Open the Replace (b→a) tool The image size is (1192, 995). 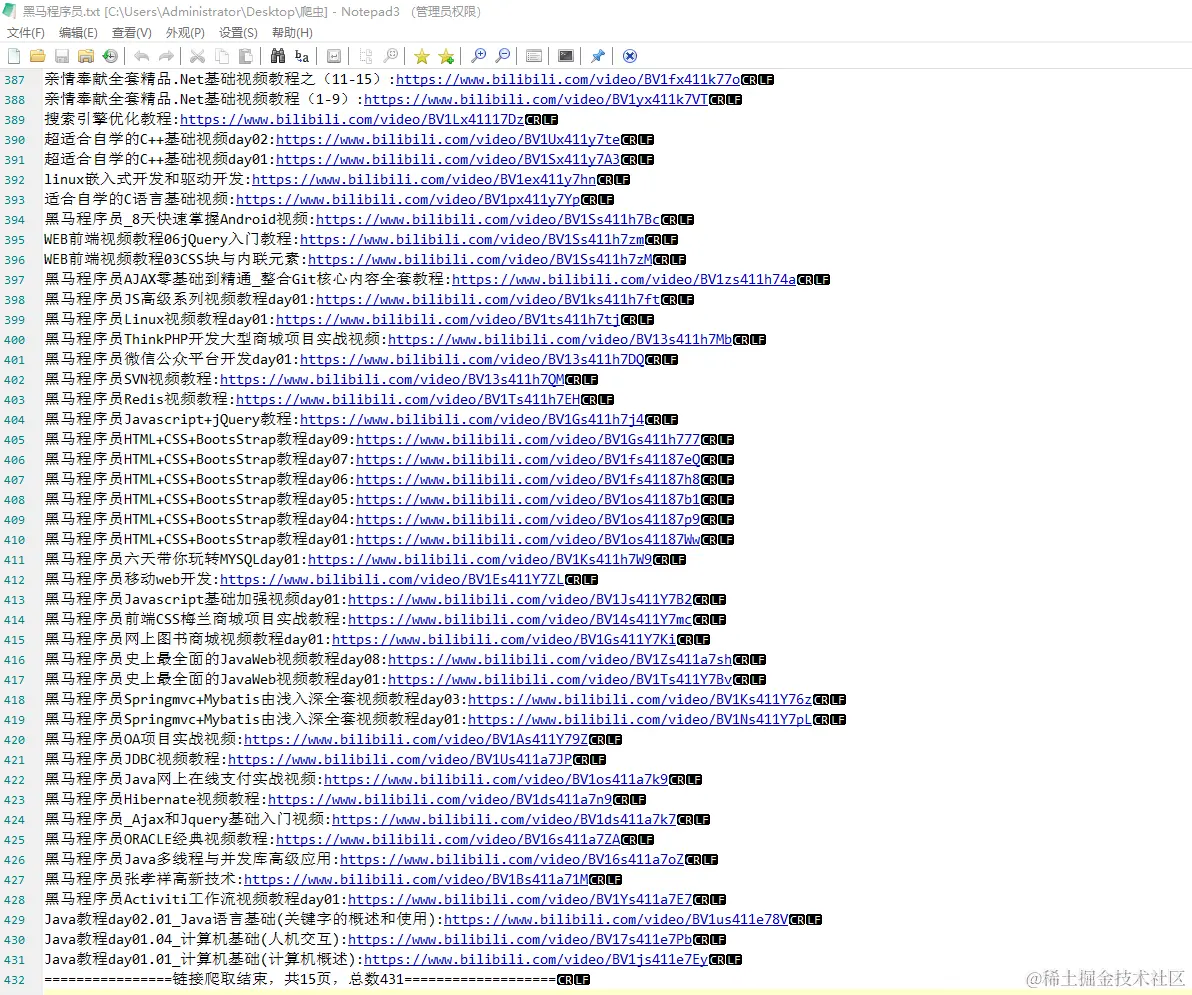302,56
